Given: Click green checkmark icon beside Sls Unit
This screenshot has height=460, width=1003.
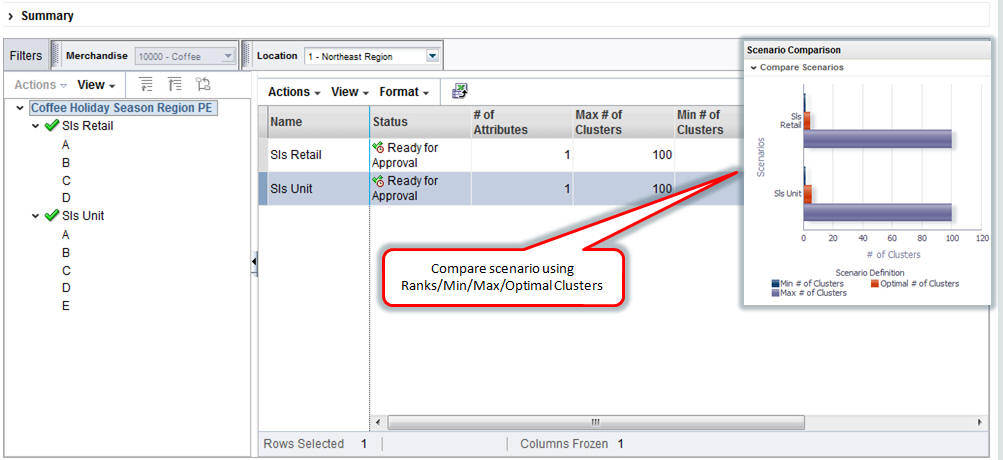Looking at the screenshot, I should 52,215.
